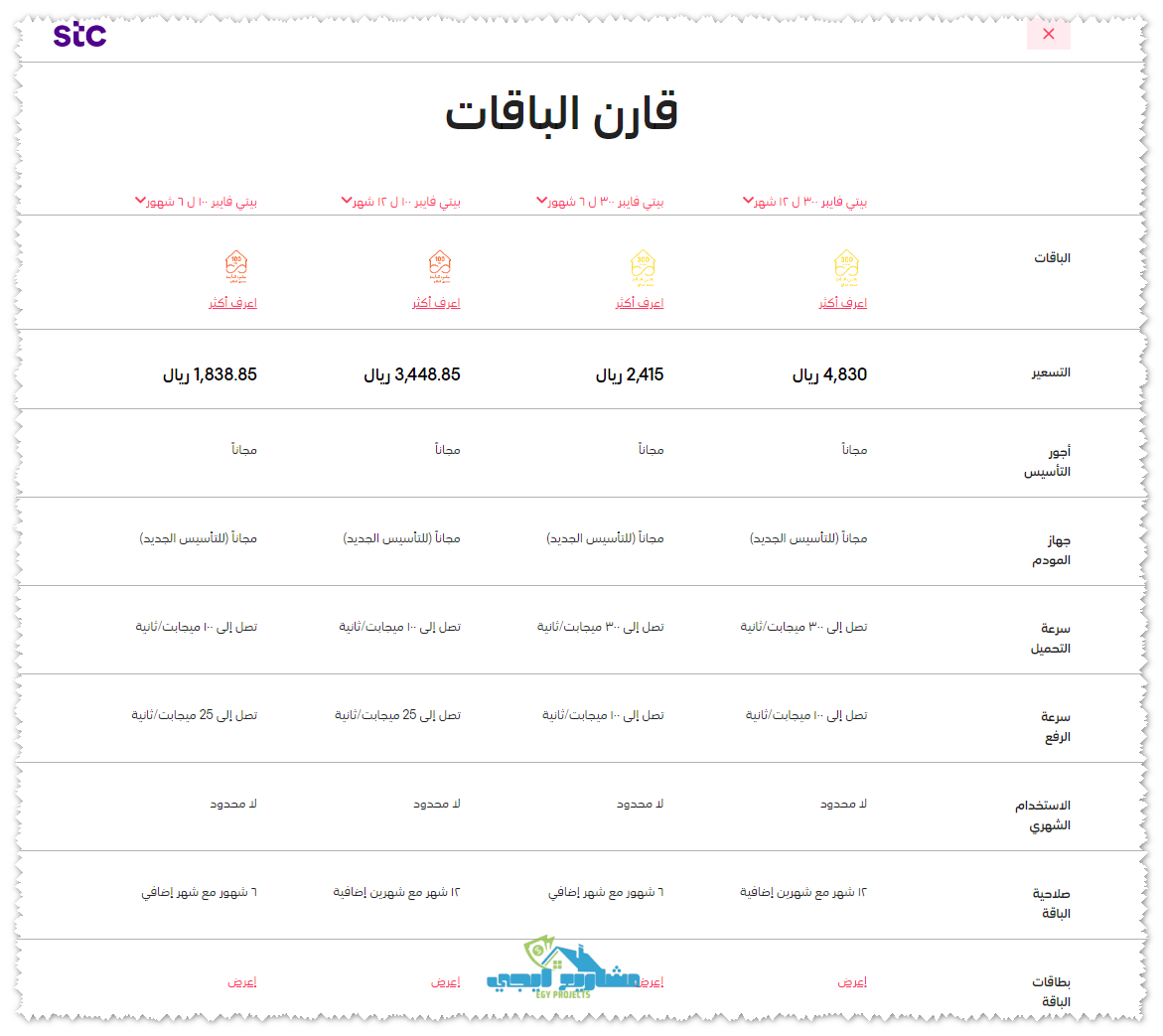Click the سرعة الرفع row label
The width and height of the screenshot is (1163, 1036).
1056,726
